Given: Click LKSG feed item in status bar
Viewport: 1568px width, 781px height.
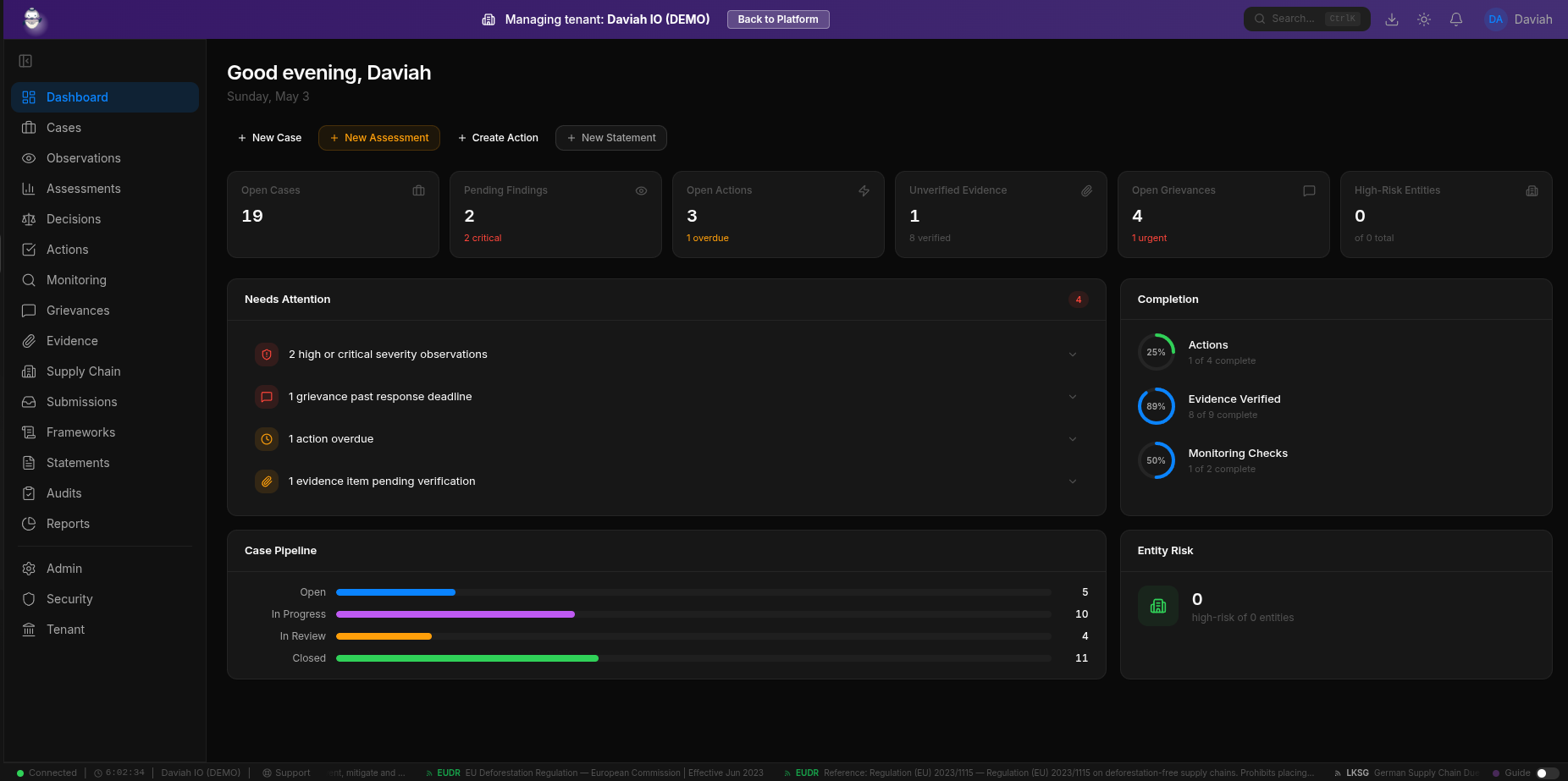Looking at the screenshot, I should pos(1406,773).
